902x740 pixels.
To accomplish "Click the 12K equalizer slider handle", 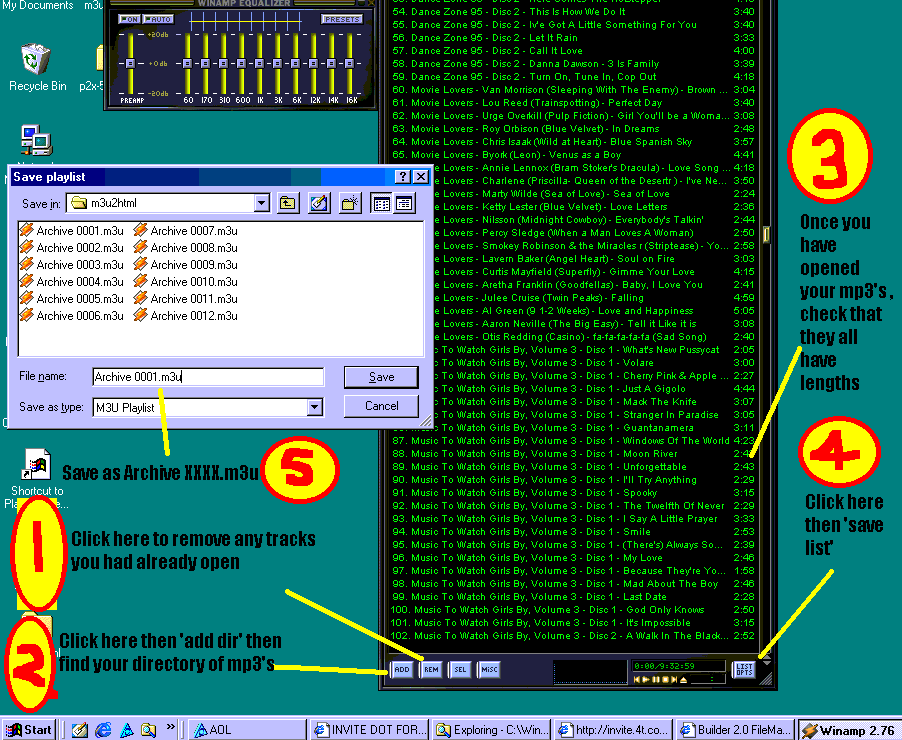I will tap(313, 63).
